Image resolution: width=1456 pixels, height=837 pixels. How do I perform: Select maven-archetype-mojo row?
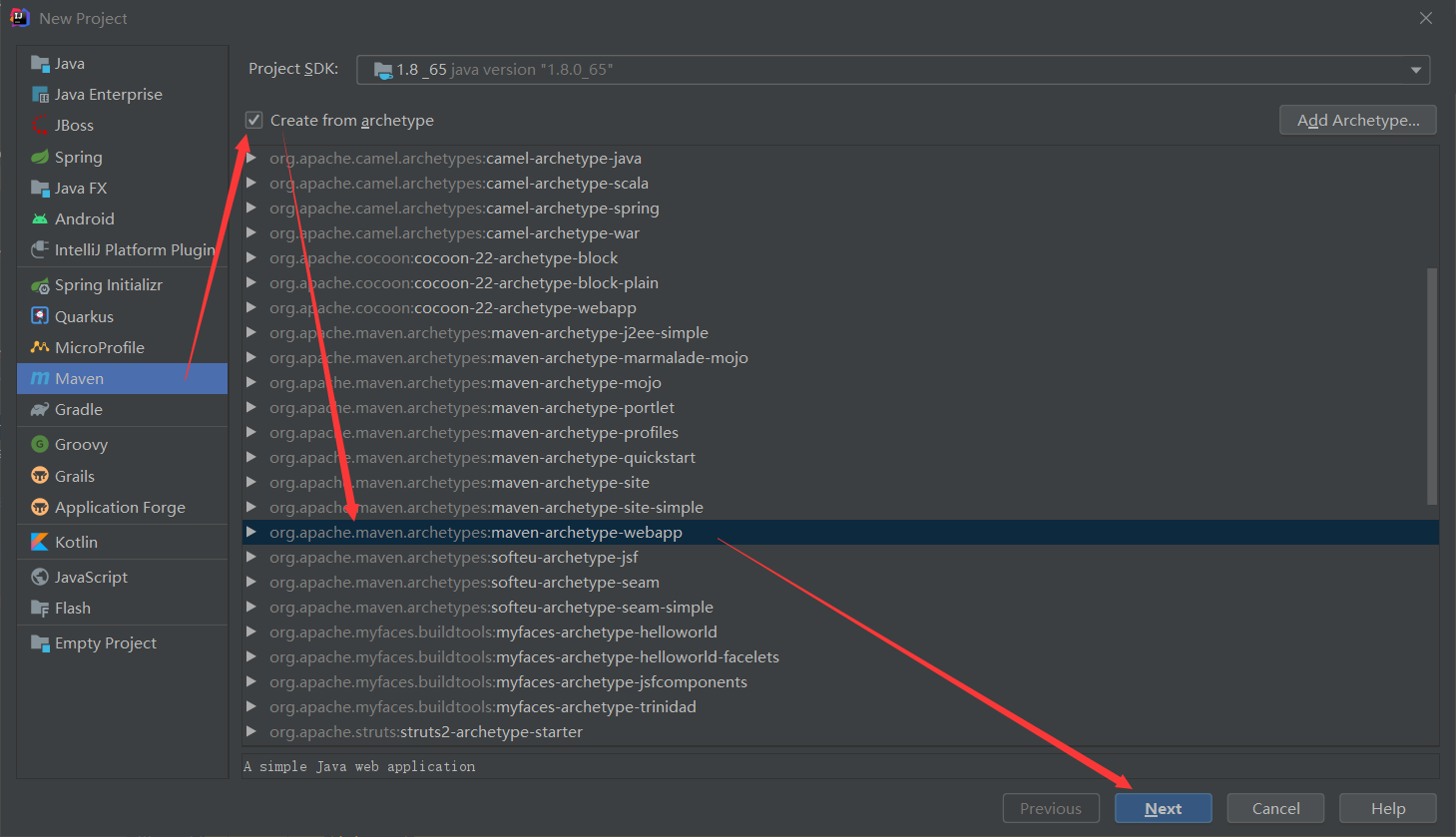pyautogui.click(x=840, y=382)
